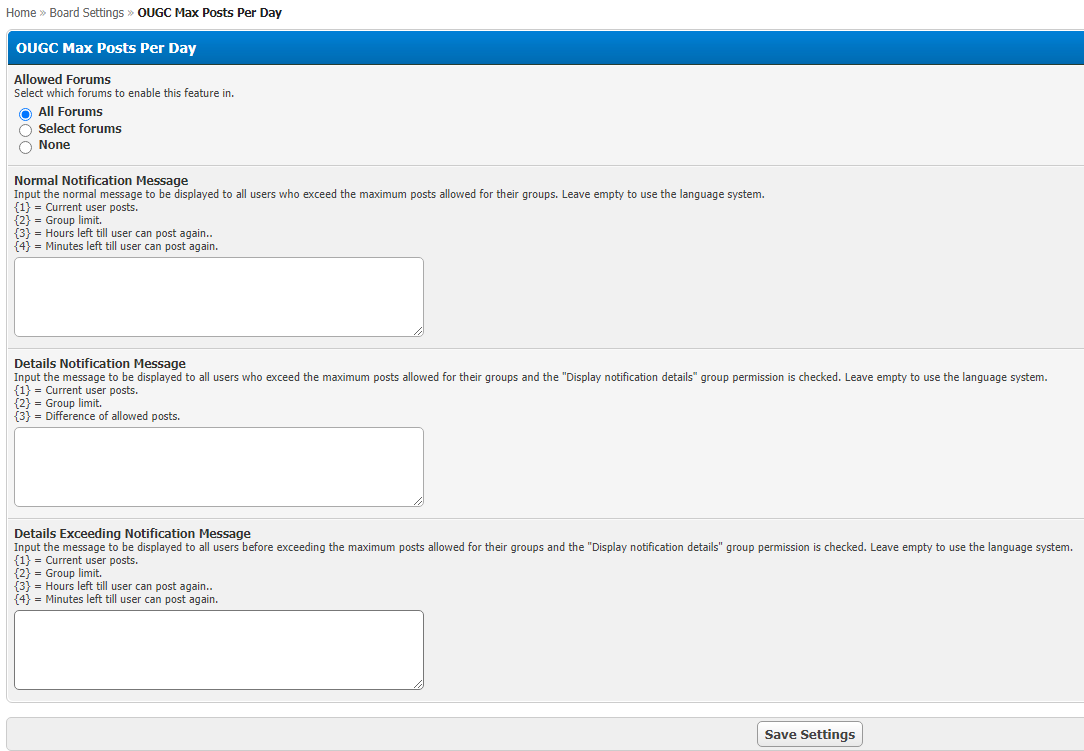
Task: Click the 'All Forums' label text
Action: click(70, 112)
